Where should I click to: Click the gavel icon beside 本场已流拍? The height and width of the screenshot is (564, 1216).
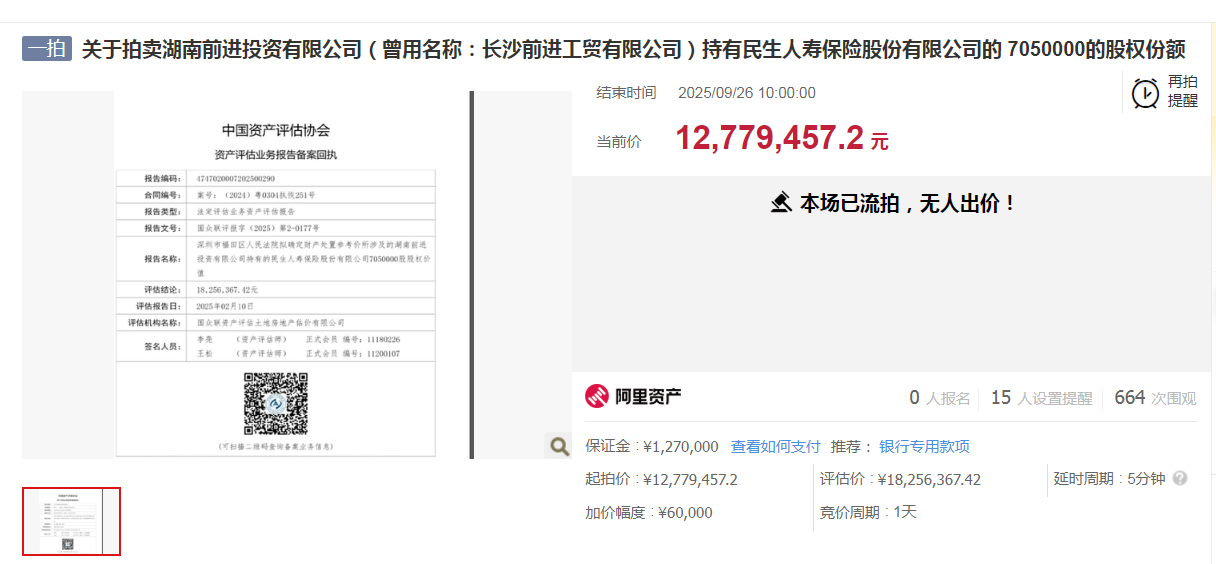coord(781,203)
